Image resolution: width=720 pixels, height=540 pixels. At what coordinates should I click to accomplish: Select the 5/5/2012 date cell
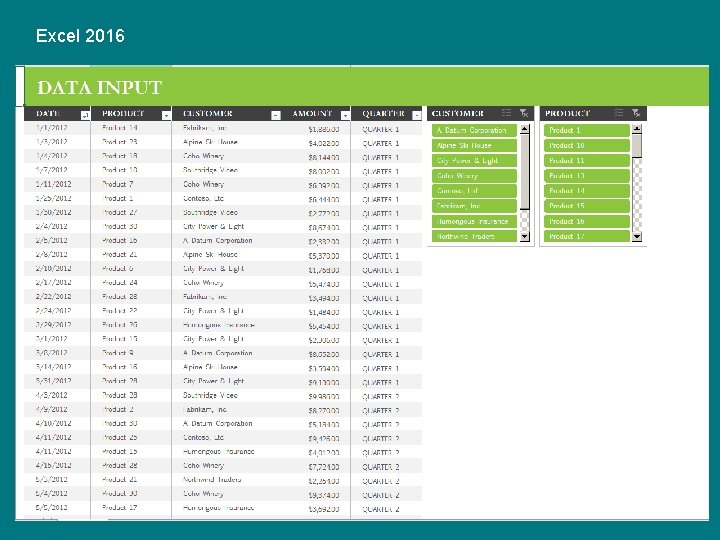[57, 508]
